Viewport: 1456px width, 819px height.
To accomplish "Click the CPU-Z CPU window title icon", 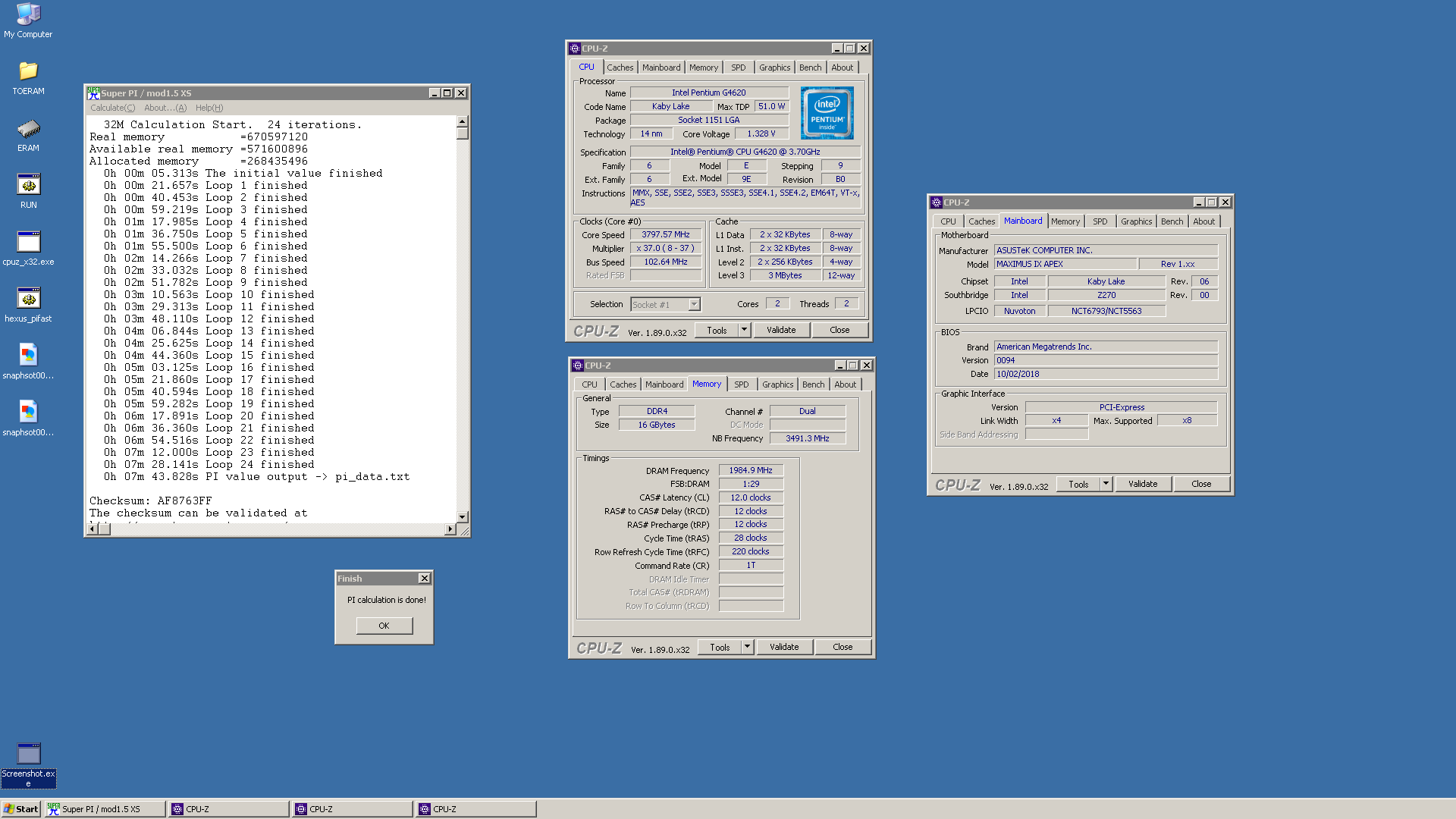I will [x=575, y=49].
